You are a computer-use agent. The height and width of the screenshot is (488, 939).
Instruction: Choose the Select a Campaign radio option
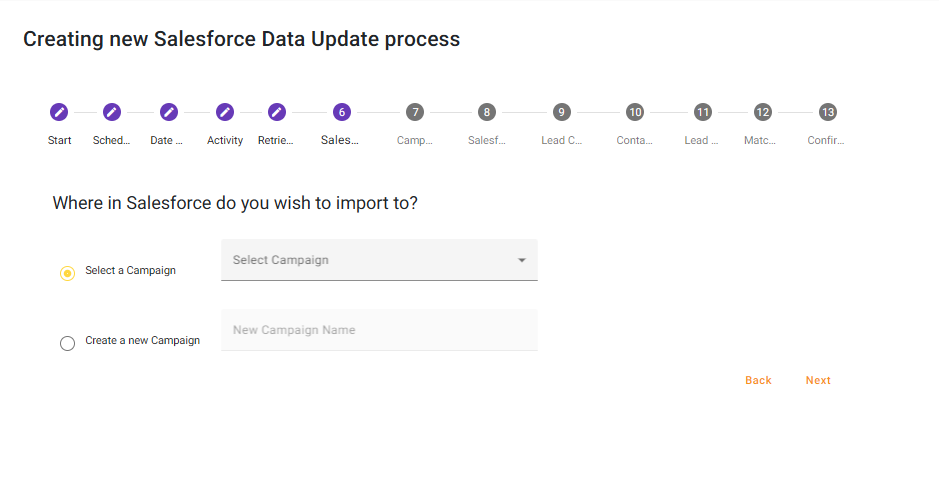(67, 273)
